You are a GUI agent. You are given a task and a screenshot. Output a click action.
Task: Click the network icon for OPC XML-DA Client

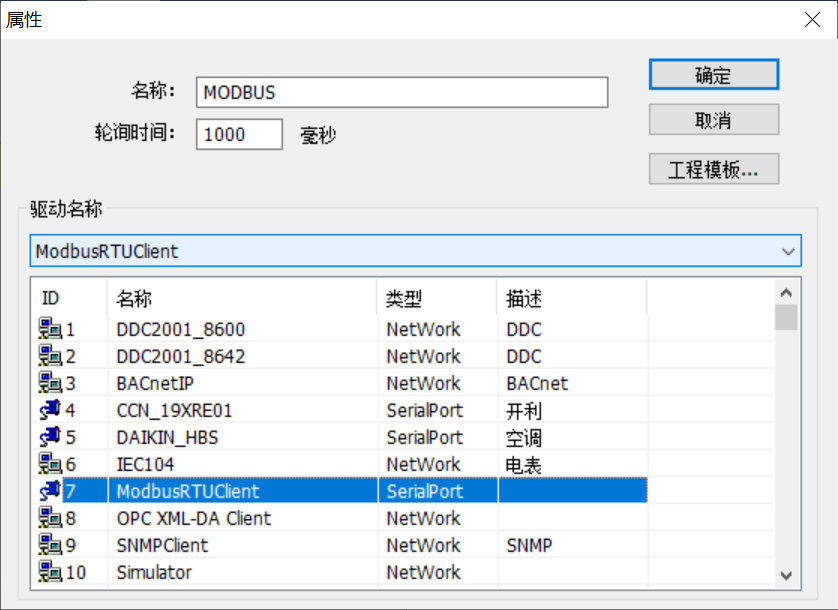pos(50,518)
